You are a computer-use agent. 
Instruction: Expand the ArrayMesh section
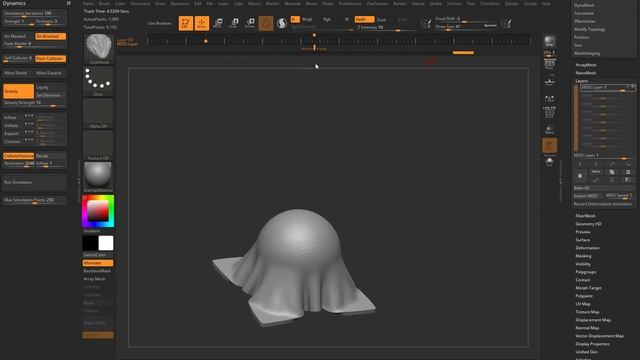point(586,65)
